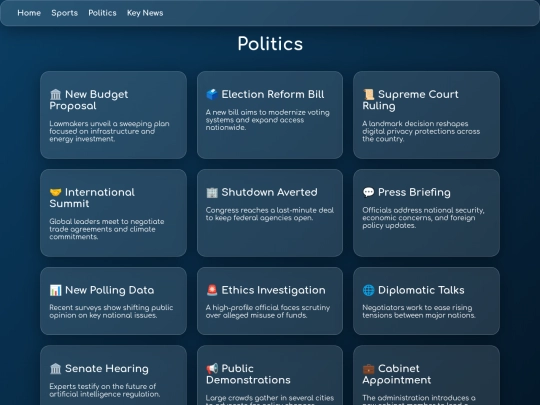Click the speech bubble icon on Press Briefing

(x=368, y=192)
